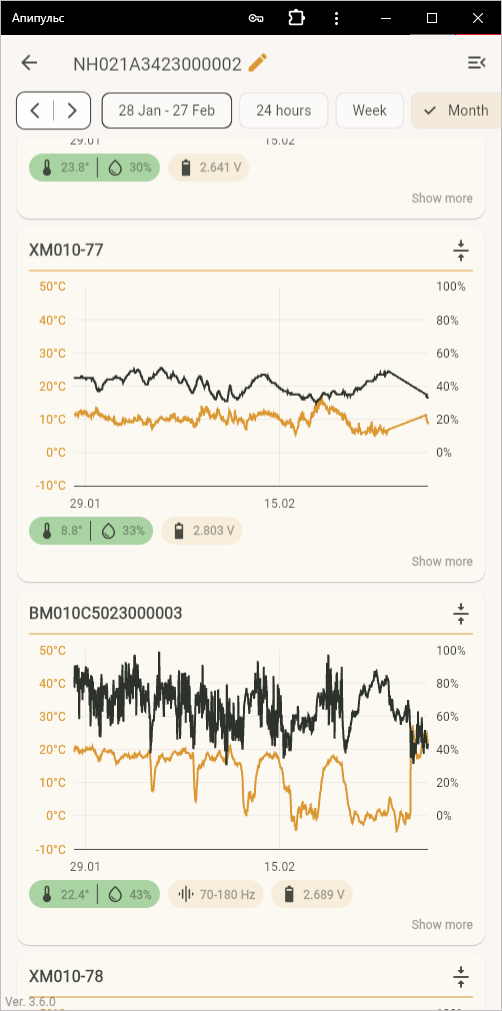The width and height of the screenshot is (502, 1011).
Task: Collapse the XM010-77 chart card
Action: [x=461, y=250]
